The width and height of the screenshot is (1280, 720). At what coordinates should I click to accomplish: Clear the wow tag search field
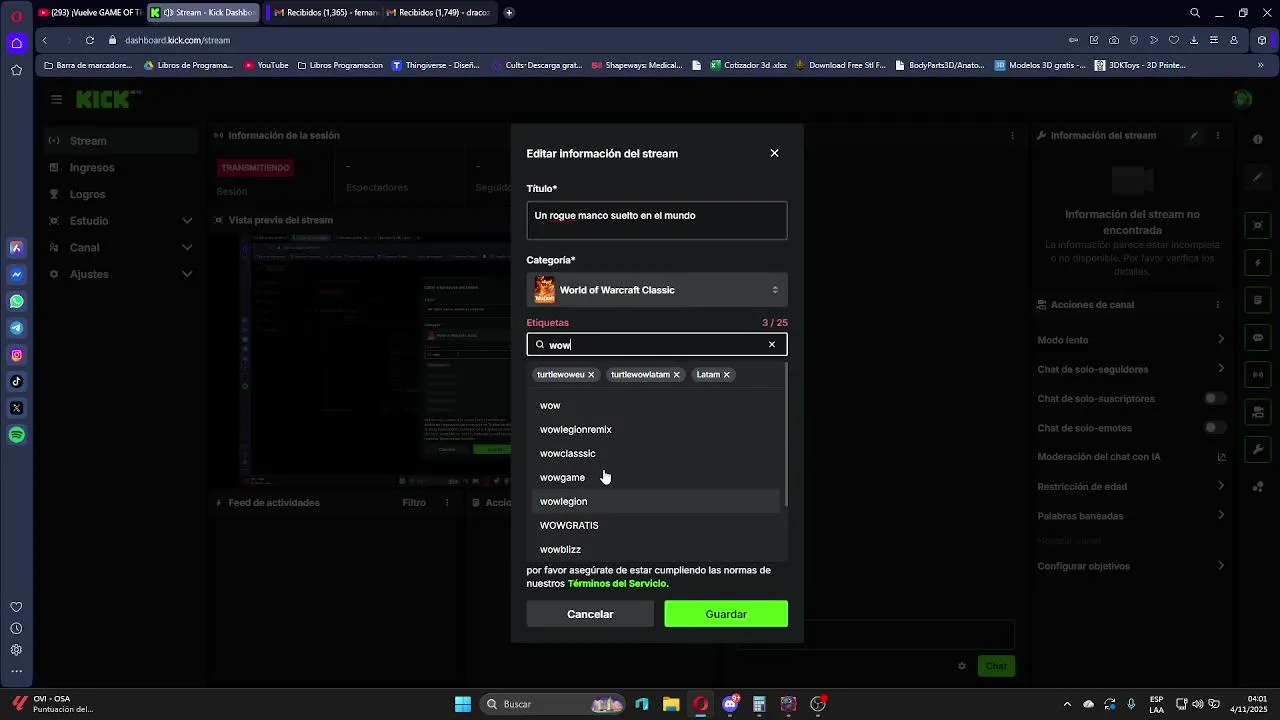coord(771,345)
